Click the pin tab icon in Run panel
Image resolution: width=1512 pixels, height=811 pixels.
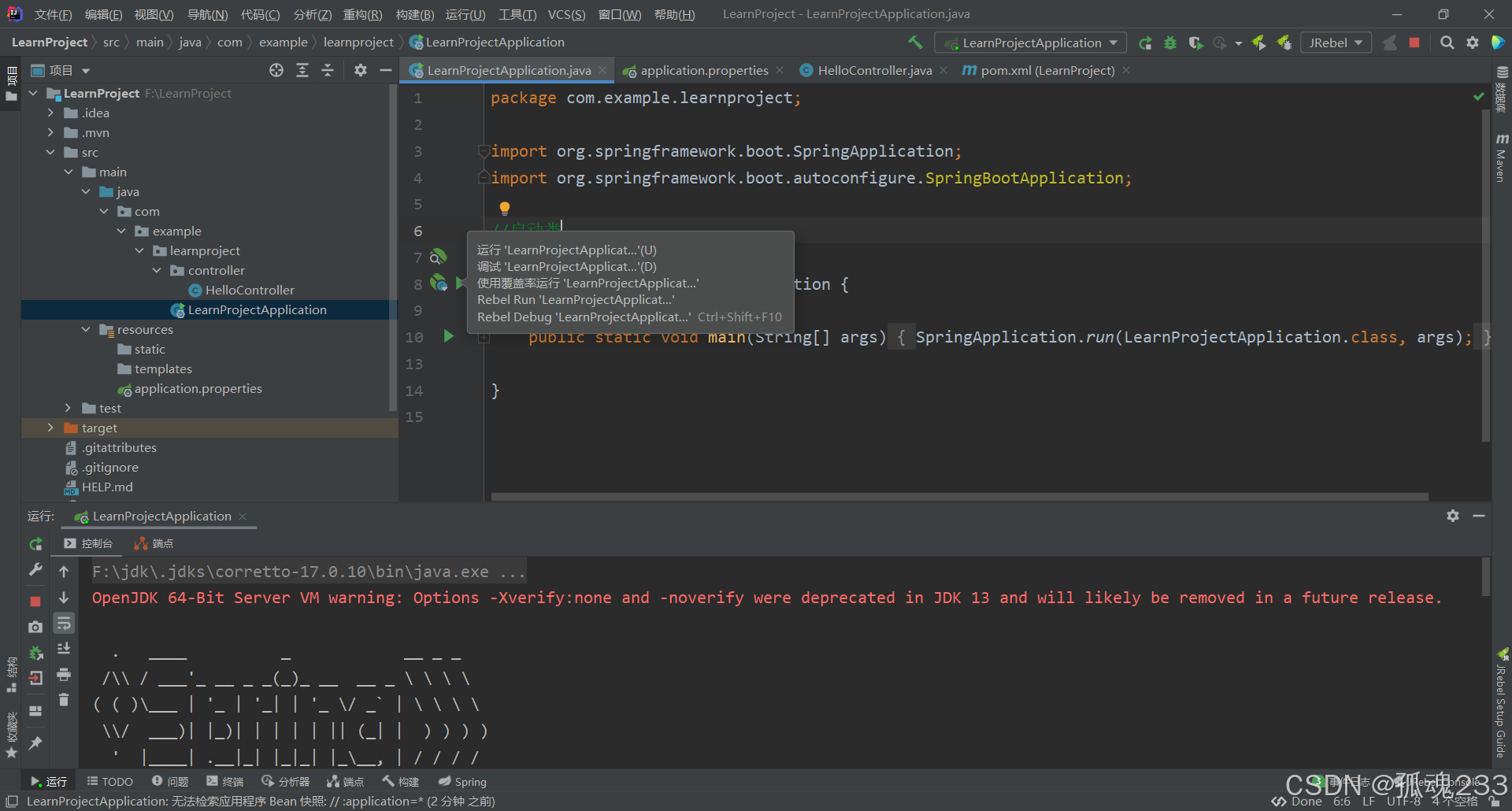point(35,742)
